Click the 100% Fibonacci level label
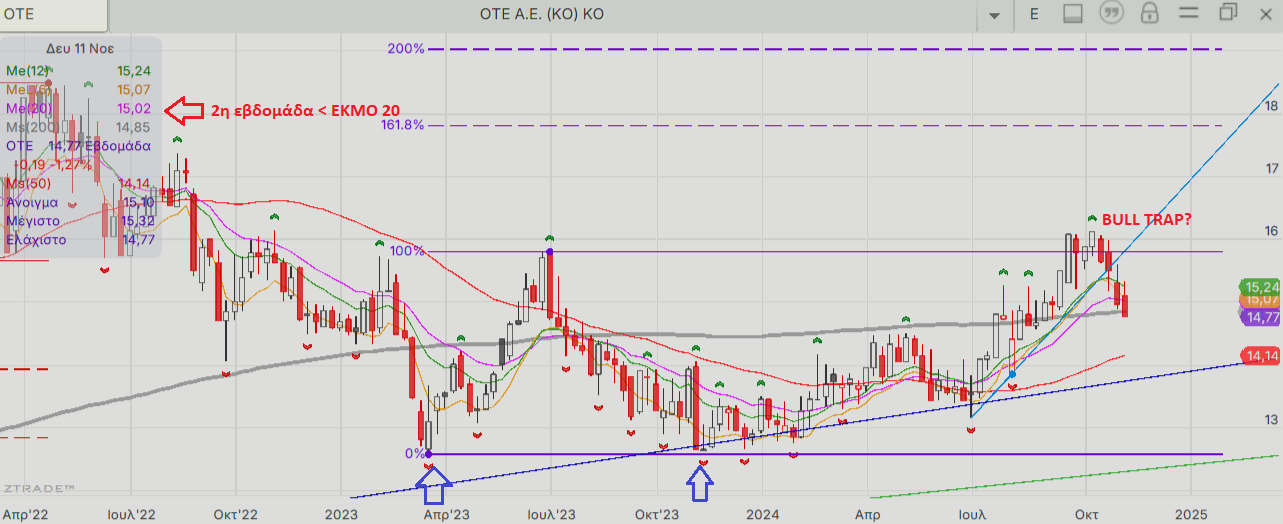Screen dimensions: 1283x524 (x=407, y=250)
